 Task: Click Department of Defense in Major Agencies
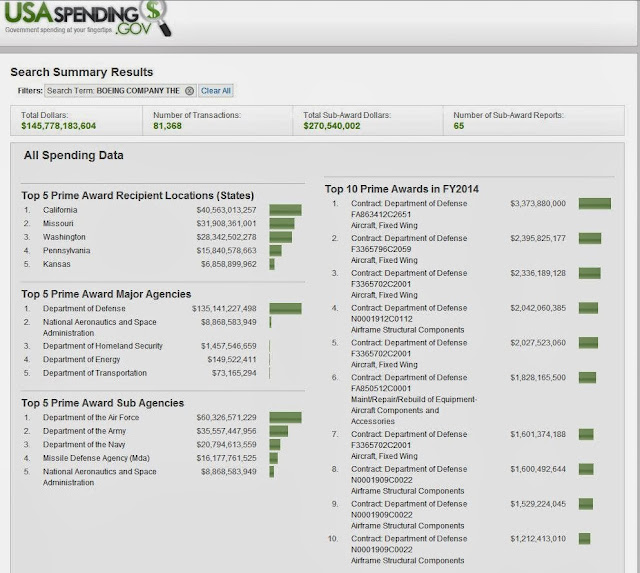[x=84, y=309]
